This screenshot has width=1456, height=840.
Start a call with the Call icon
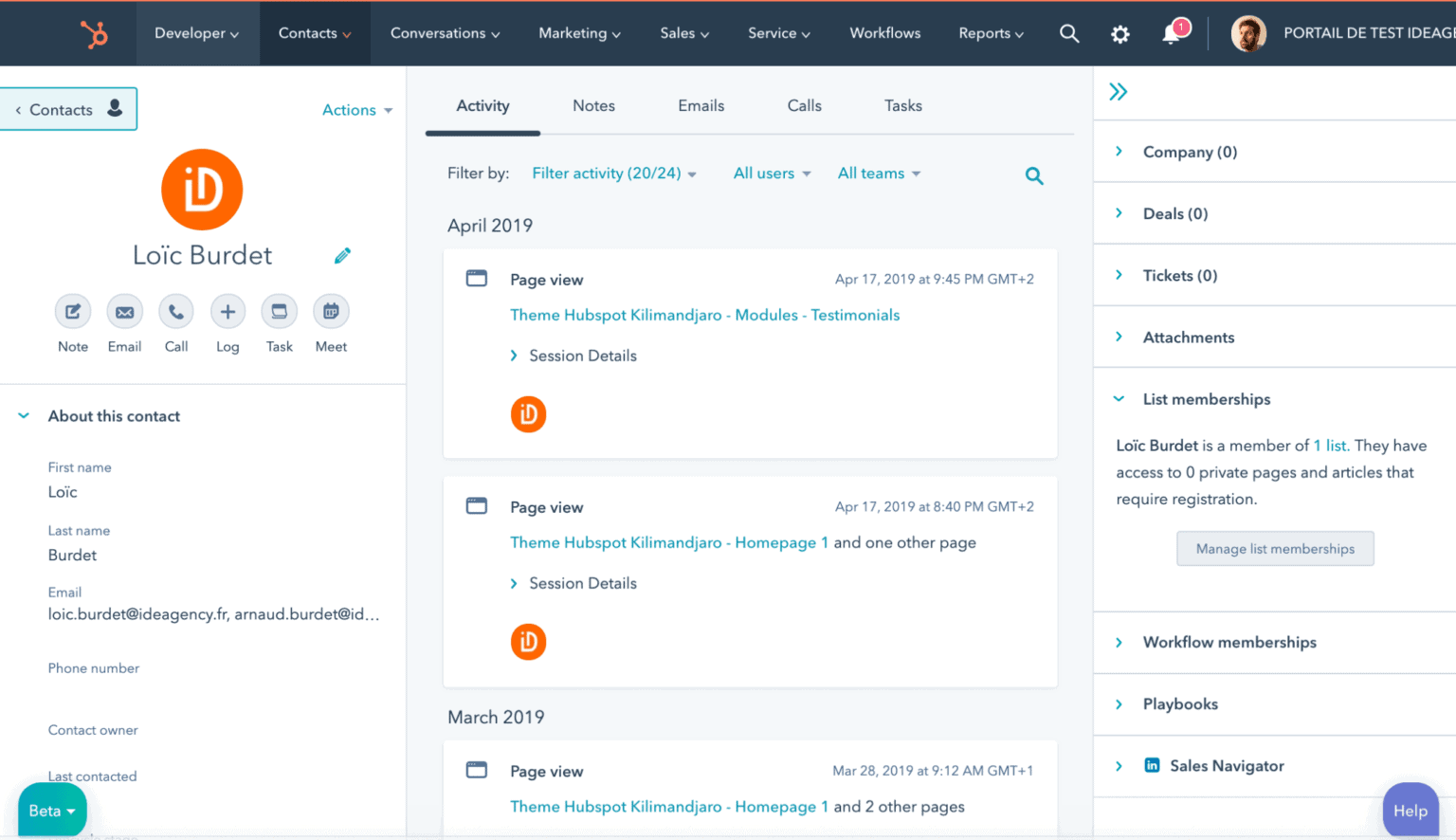176,312
